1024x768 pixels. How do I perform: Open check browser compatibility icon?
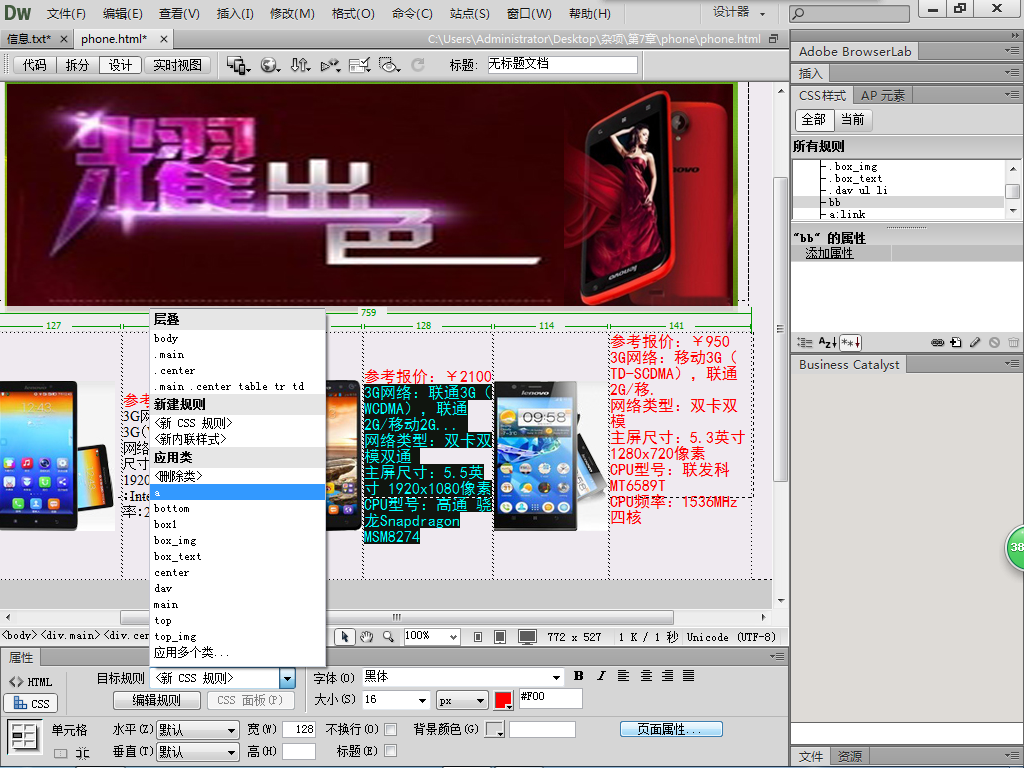[x=360, y=65]
